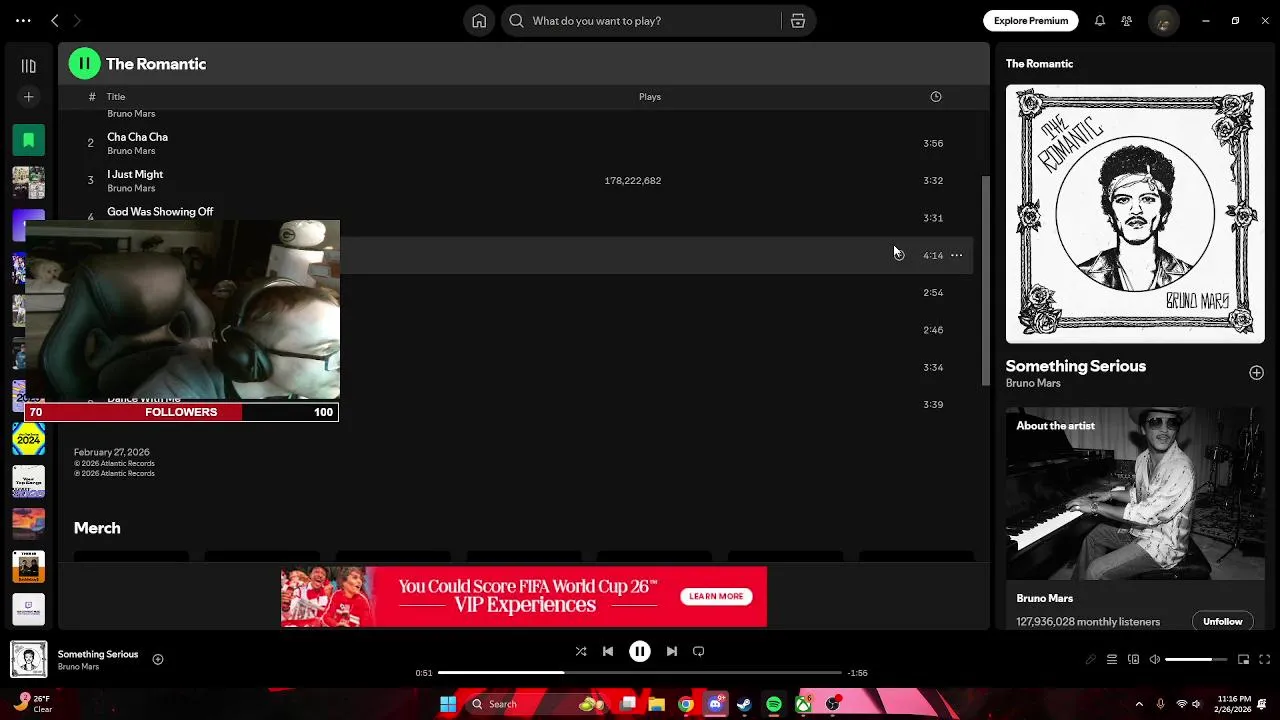Open the user profile avatar menu
Viewport: 1280px width, 720px height.
pyautogui.click(x=1163, y=20)
